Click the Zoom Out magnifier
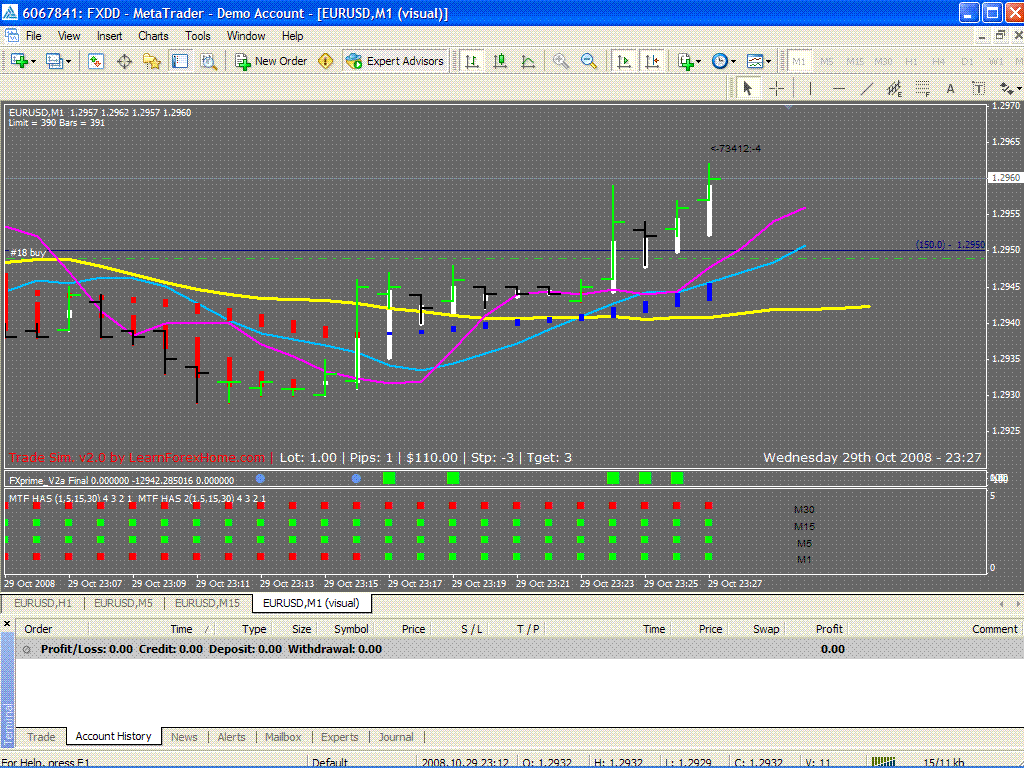1024x768 pixels. [588, 61]
